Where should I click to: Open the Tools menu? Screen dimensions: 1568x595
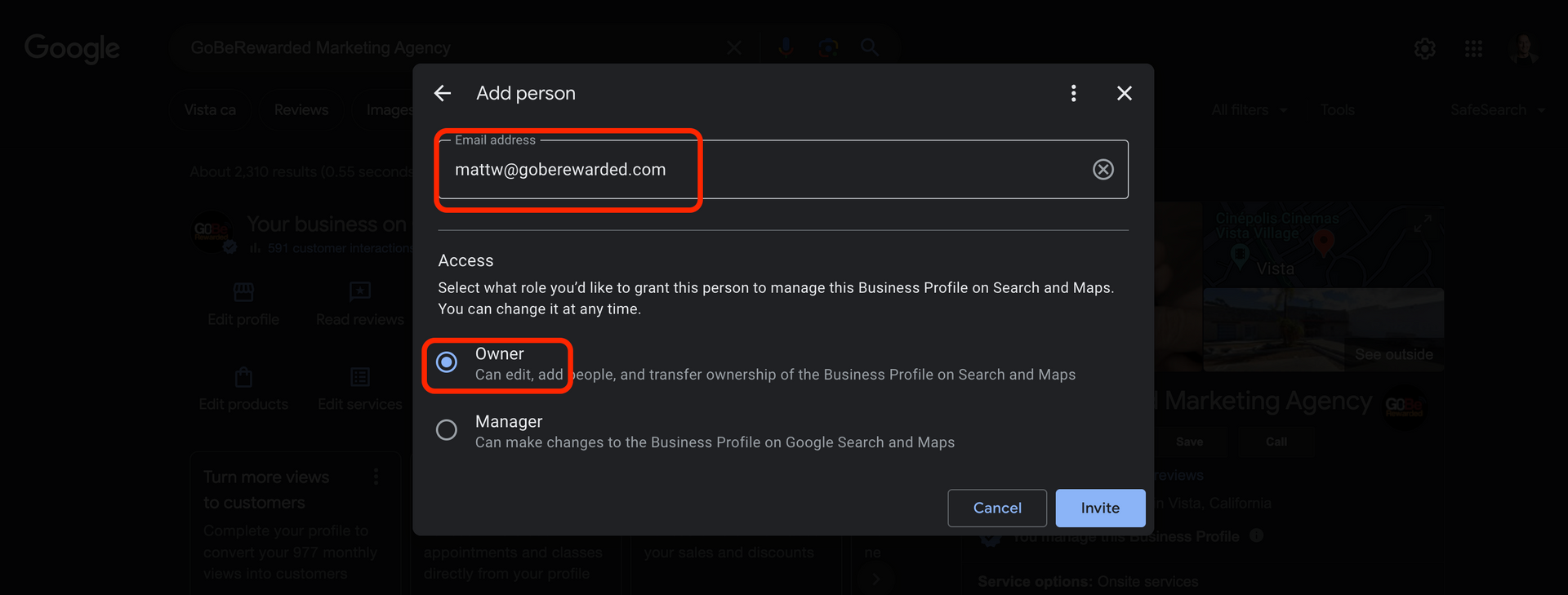(1337, 110)
